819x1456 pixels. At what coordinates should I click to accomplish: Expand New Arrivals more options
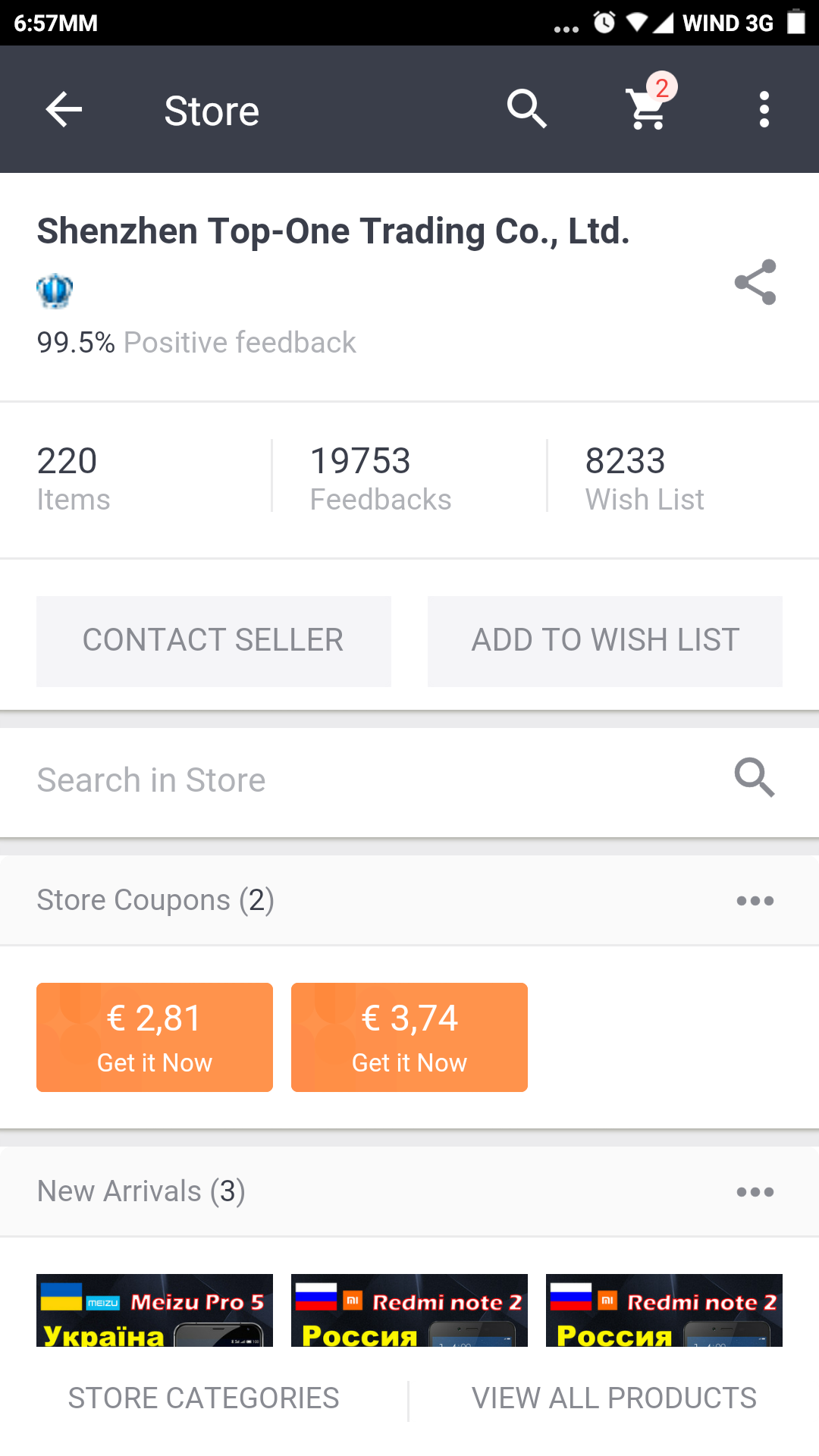[755, 1192]
